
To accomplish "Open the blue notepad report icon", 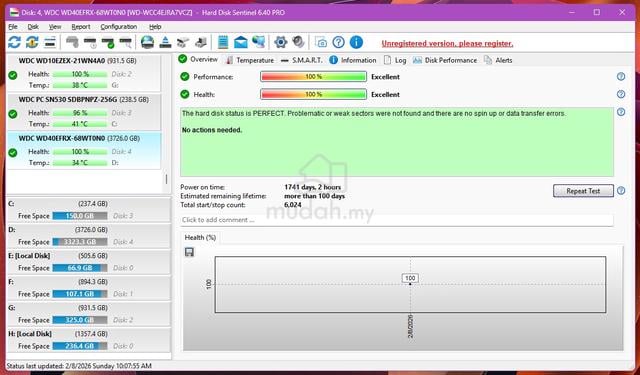I will (223, 42).
